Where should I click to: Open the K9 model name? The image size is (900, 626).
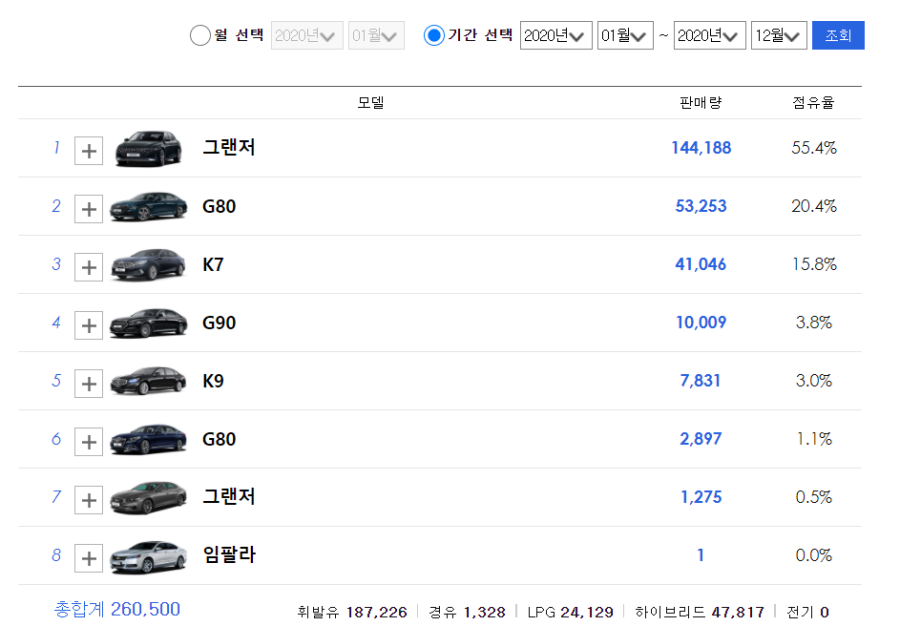coord(213,381)
